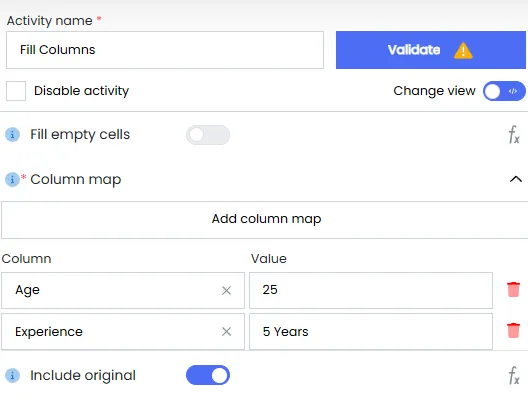The image size is (528, 413).
Task: Collapse the Column map section chevron
Action: 516,179
